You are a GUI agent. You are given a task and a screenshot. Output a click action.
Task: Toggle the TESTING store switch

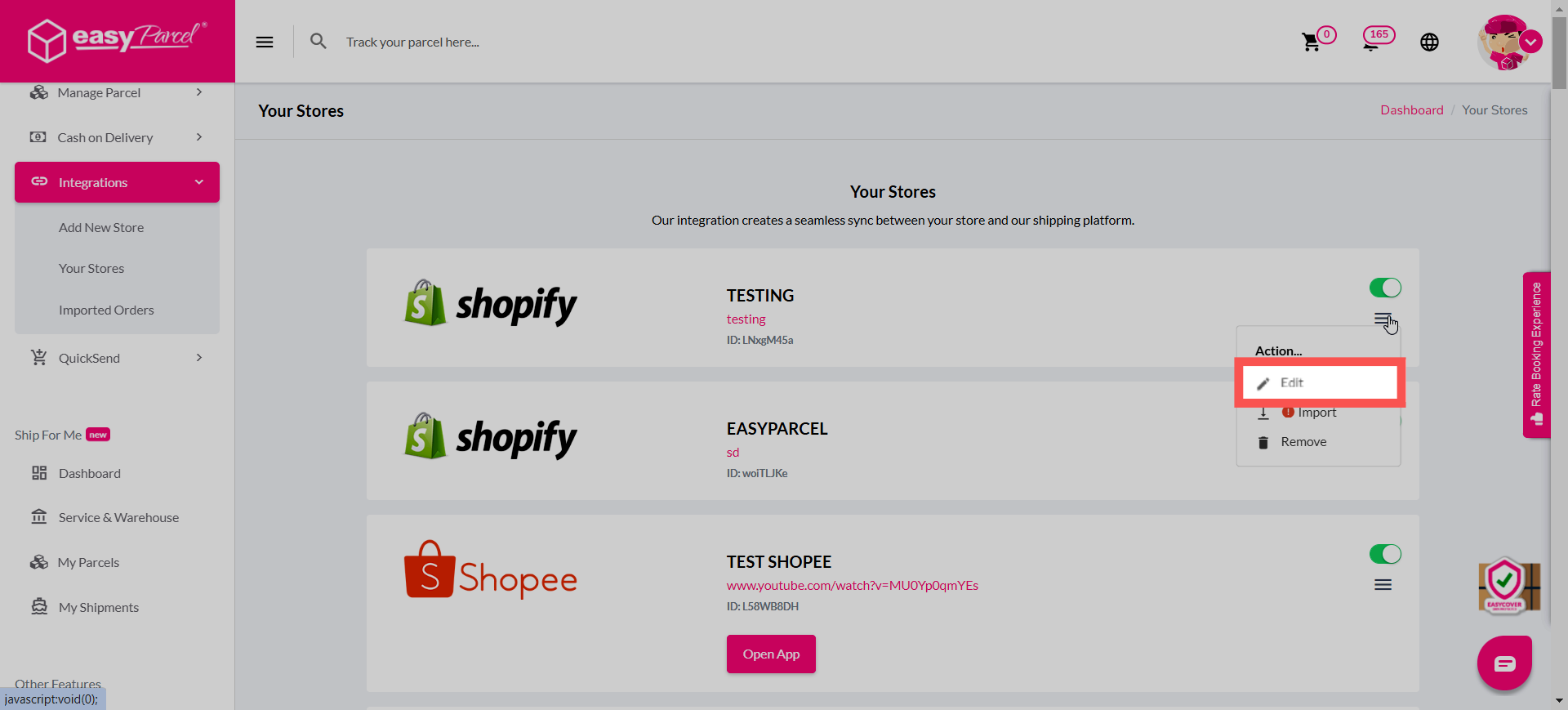coord(1385,288)
